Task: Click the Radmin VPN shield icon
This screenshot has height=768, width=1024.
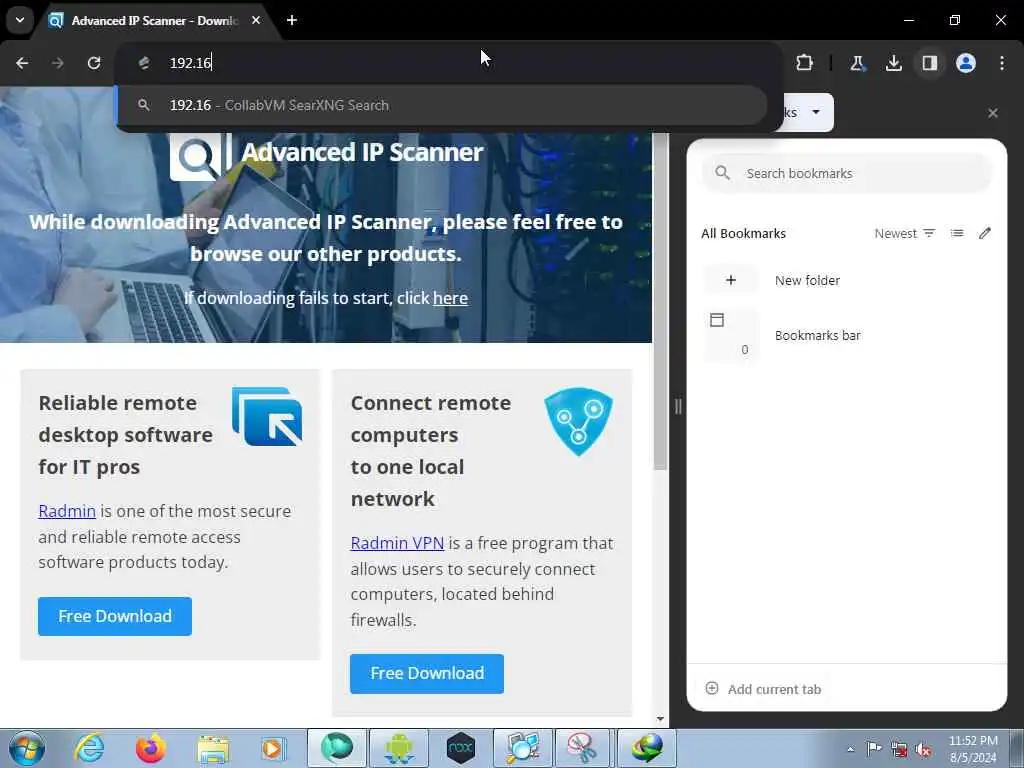Action: pos(578,421)
